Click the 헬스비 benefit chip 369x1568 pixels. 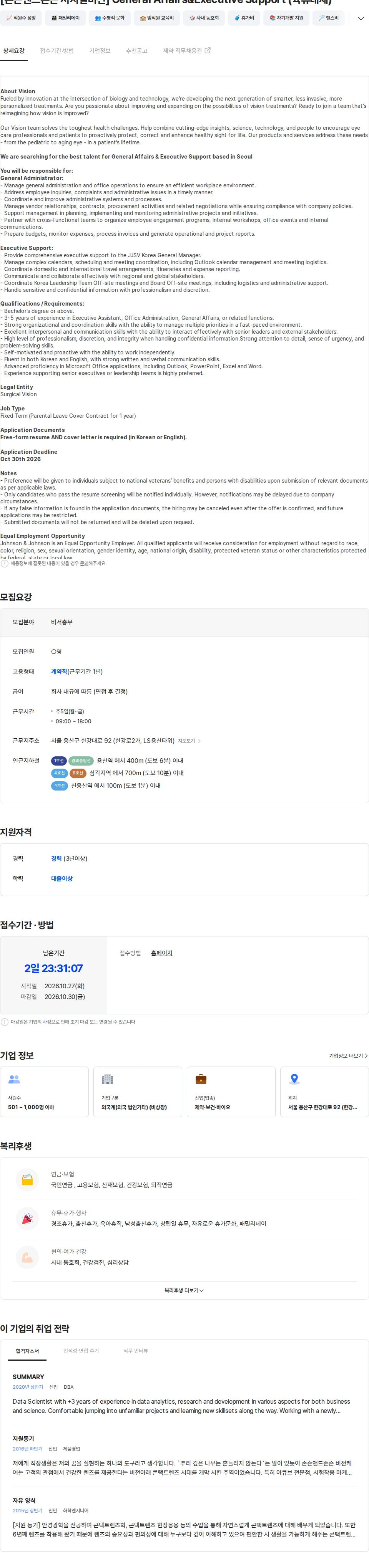pyautogui.click(x=328, y=18)
